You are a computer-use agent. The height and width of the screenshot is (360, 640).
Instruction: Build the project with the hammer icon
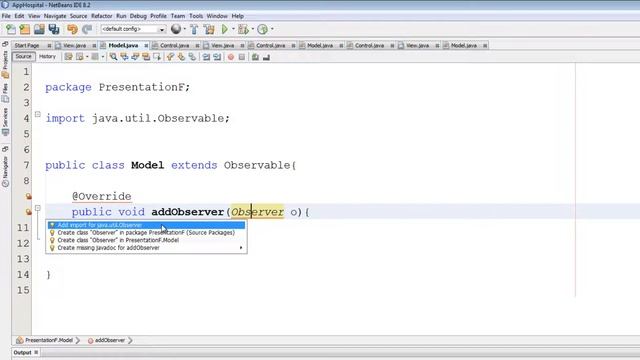coord(194,29)
